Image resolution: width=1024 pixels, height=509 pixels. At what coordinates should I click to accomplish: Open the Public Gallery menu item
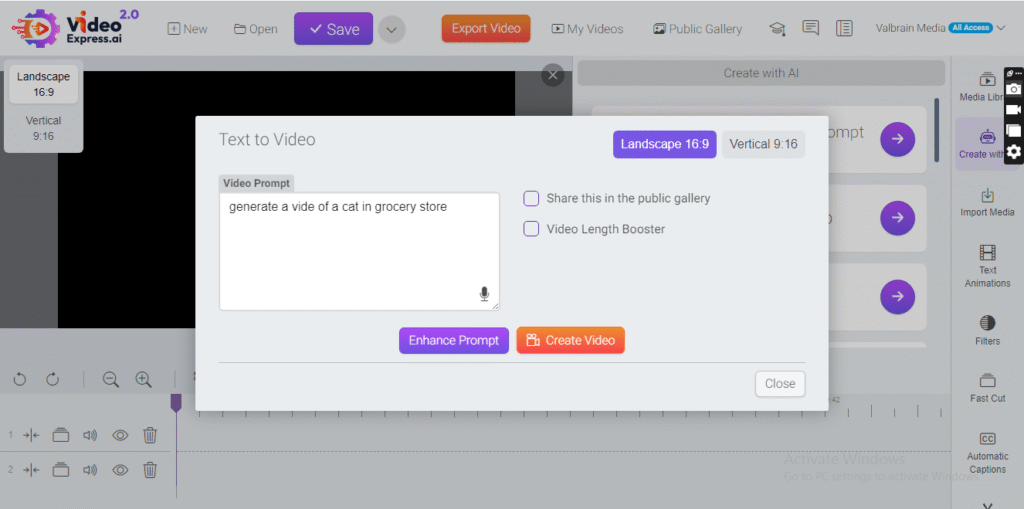point(697,29)
